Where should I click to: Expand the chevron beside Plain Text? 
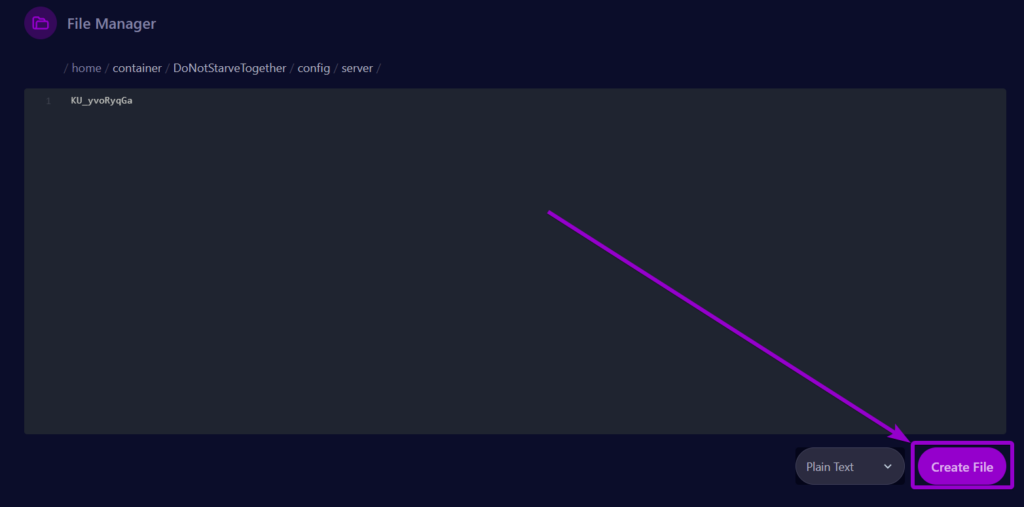coord(887,467)
